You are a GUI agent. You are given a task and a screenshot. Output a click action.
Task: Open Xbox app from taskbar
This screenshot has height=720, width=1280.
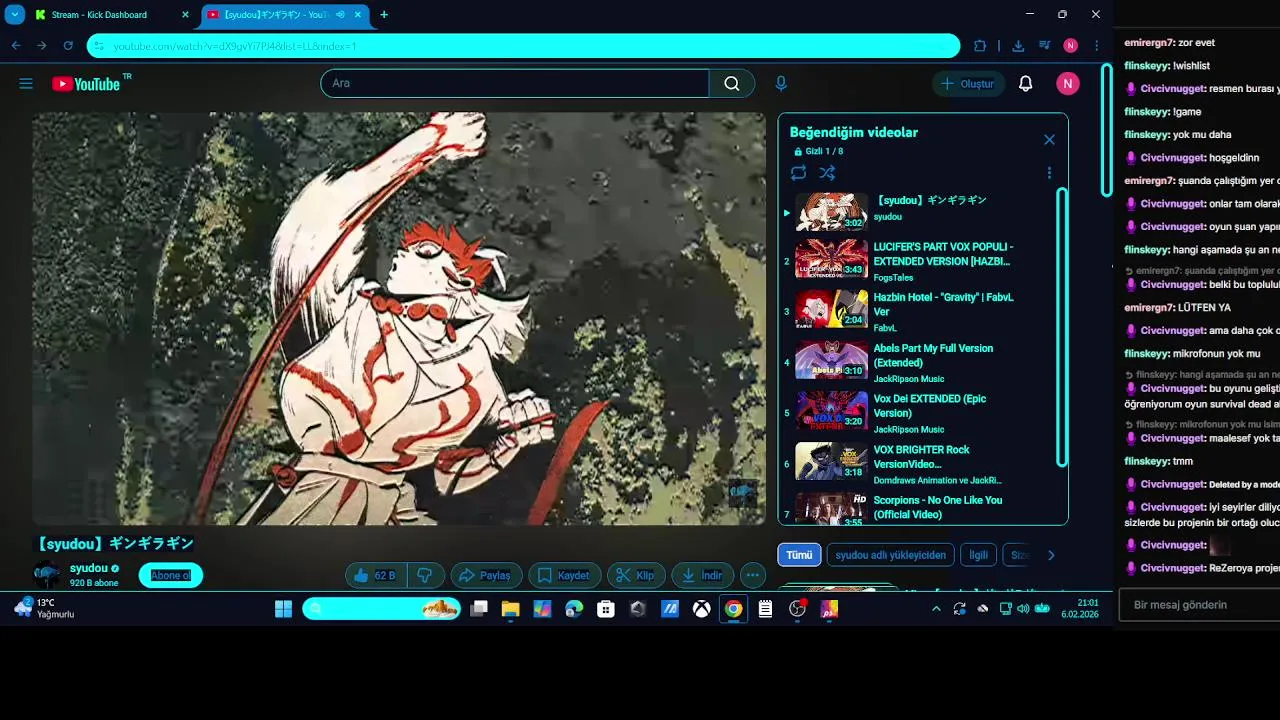(x=701, y=609)
